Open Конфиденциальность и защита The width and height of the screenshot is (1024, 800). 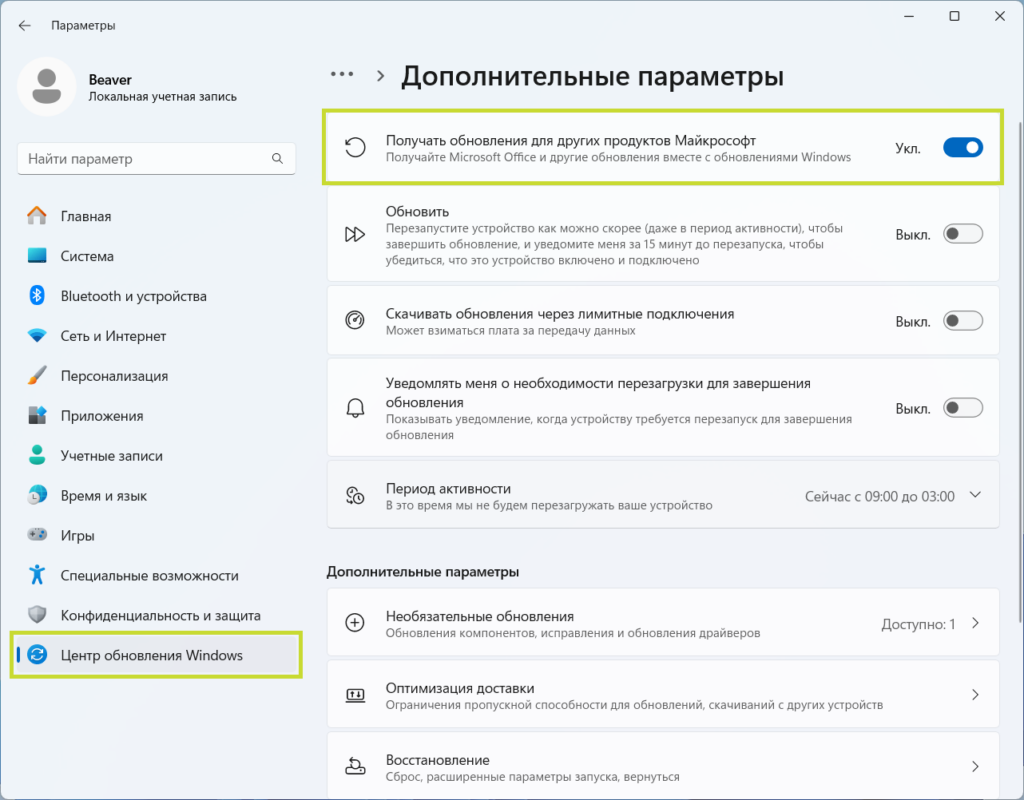click(x=156, y=615)
